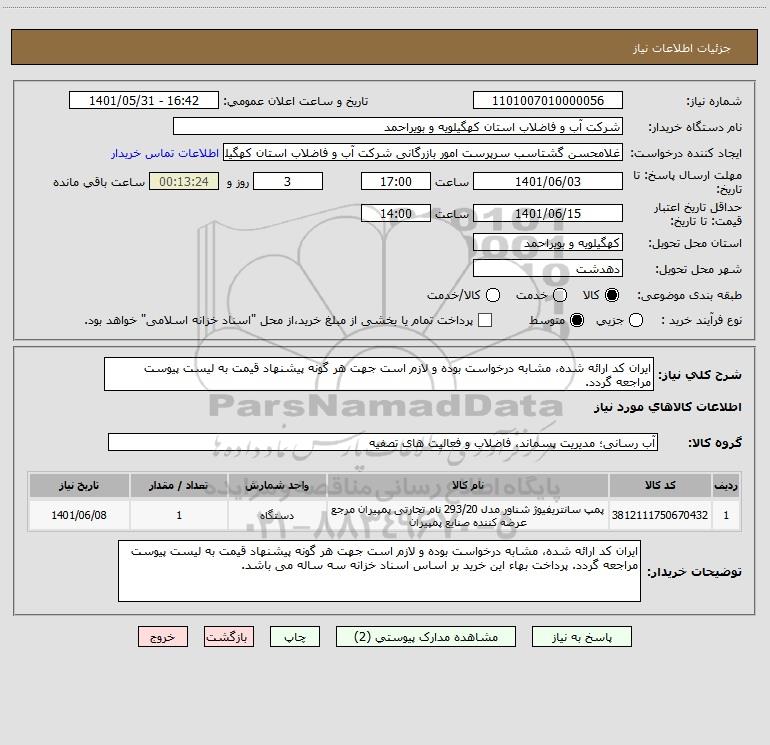Image resolution: width=770 pixels, height=745 pixels.
Task: Click the پاسخ به نیاز button
Action: (x=582, y=637)
